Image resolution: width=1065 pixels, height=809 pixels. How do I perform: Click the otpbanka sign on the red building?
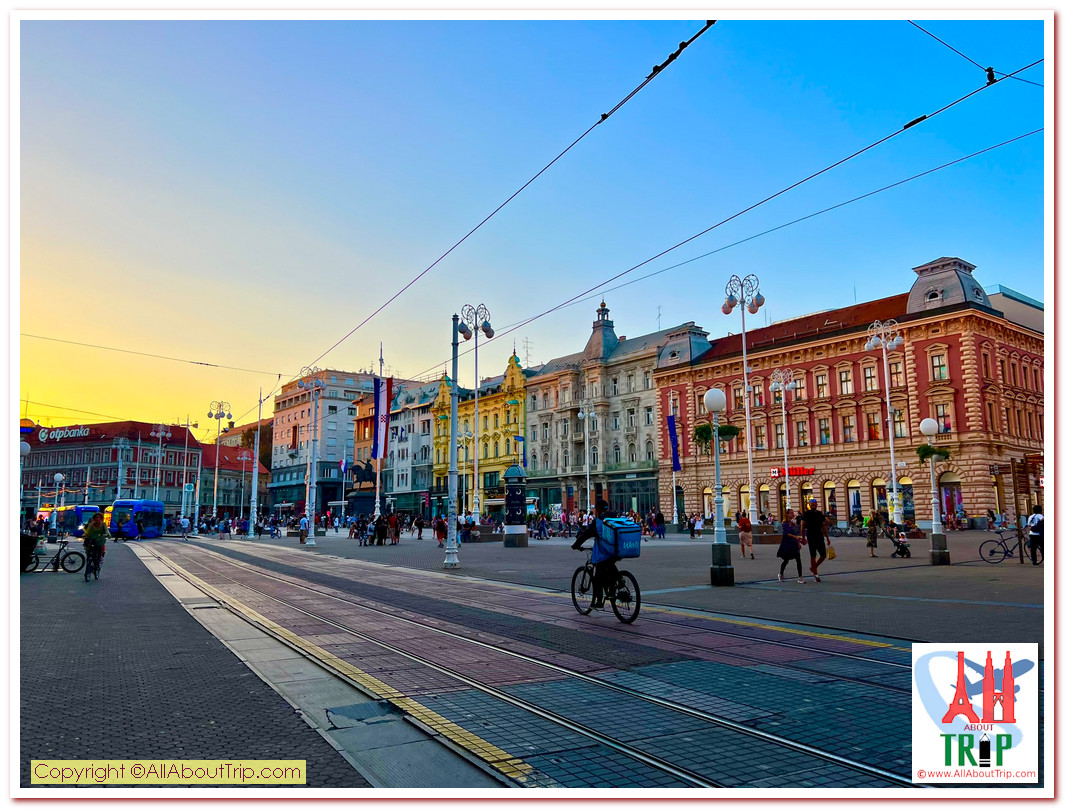coord(65,434)
